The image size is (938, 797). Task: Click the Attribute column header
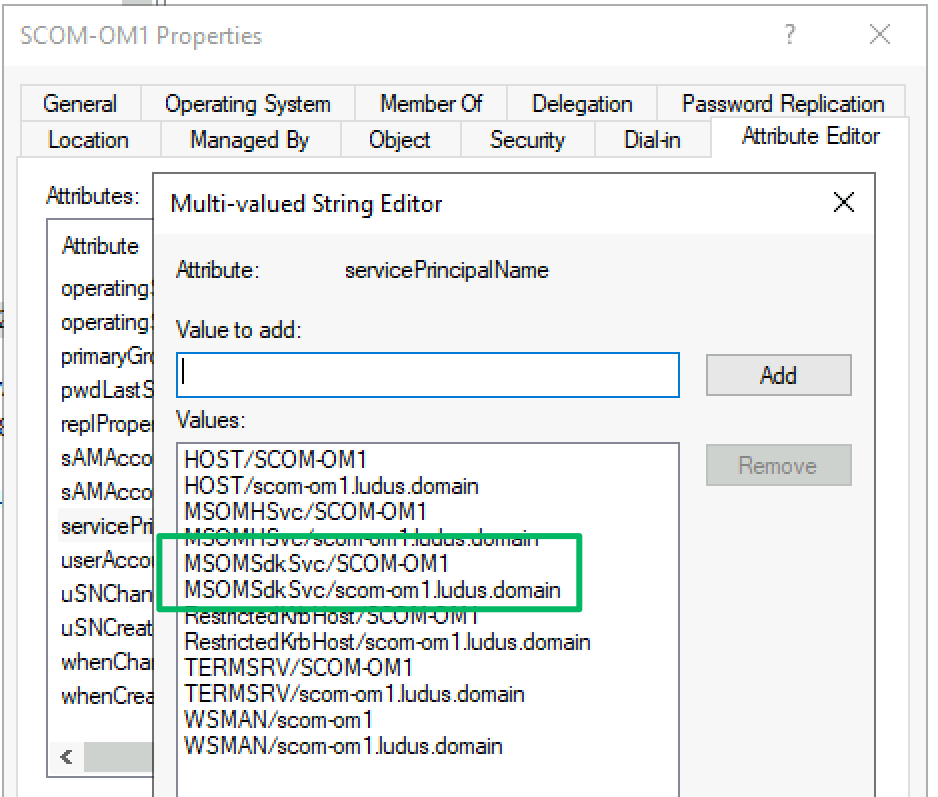point(100,246)
